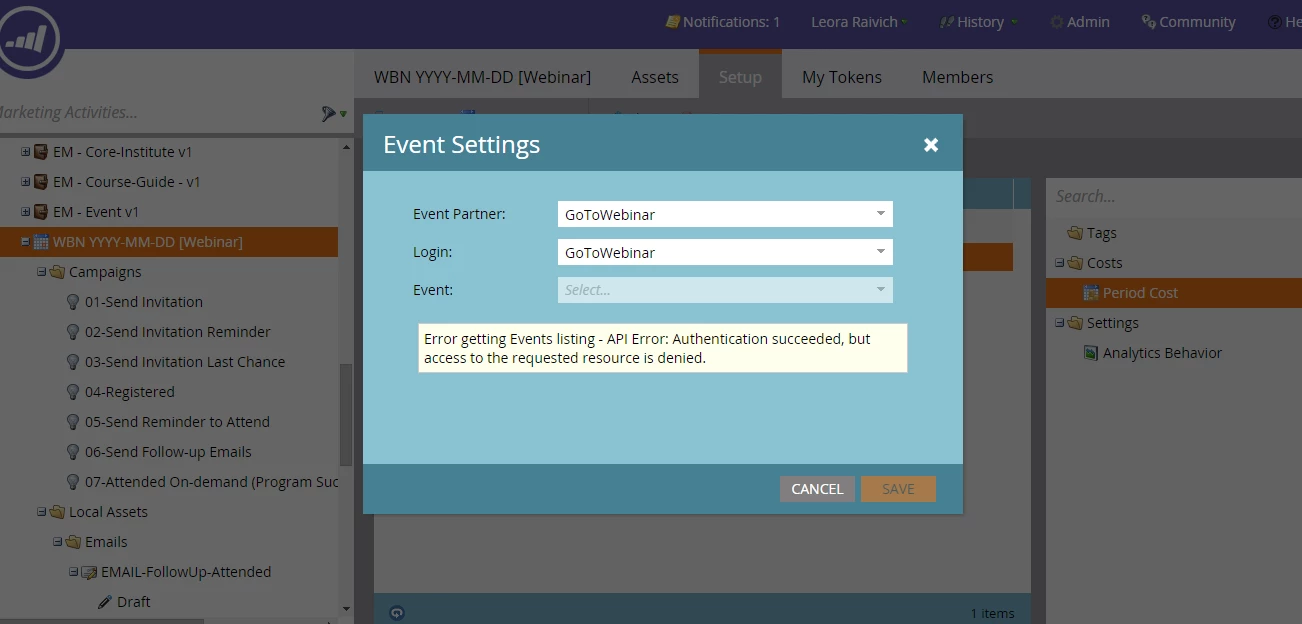Select the Draft item under EMAIL-FollowUp-Attended

tap(134, 602)
